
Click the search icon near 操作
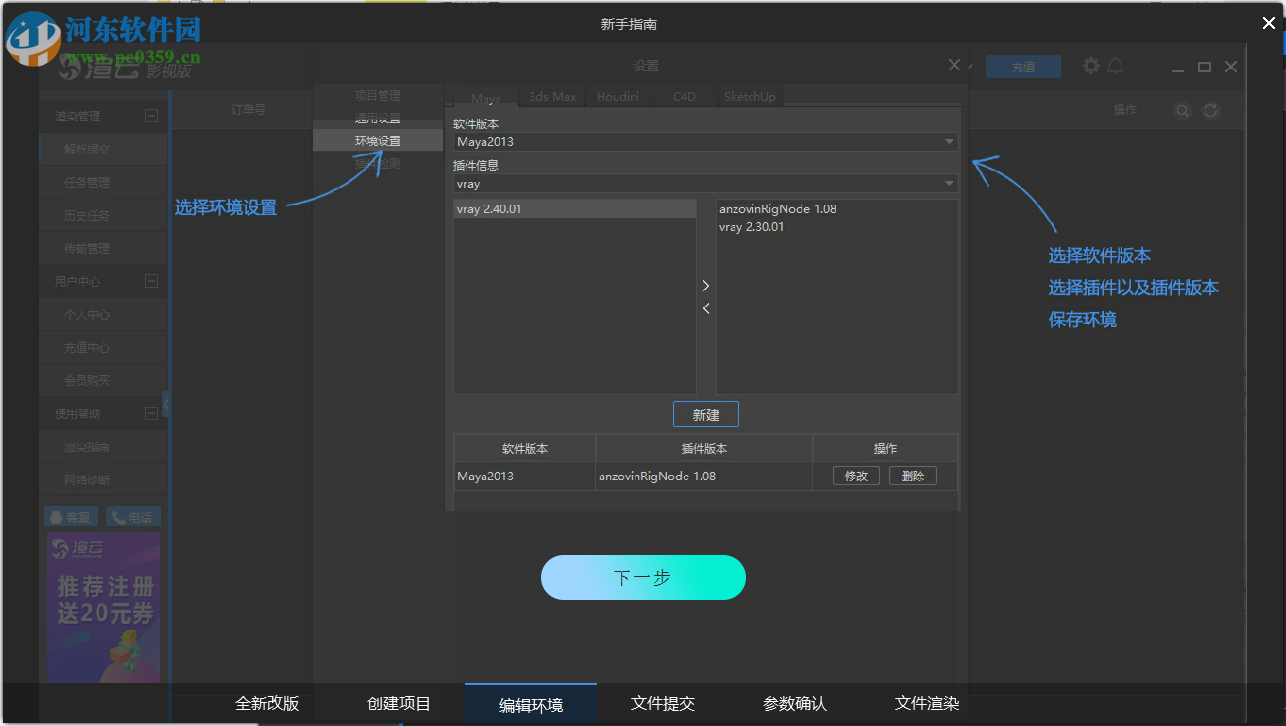click(x=1182, y=110)
